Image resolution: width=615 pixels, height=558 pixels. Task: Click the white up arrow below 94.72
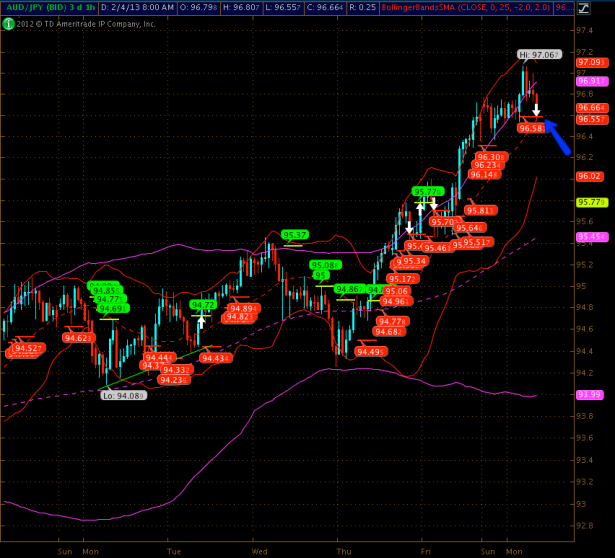click(201, 322)
